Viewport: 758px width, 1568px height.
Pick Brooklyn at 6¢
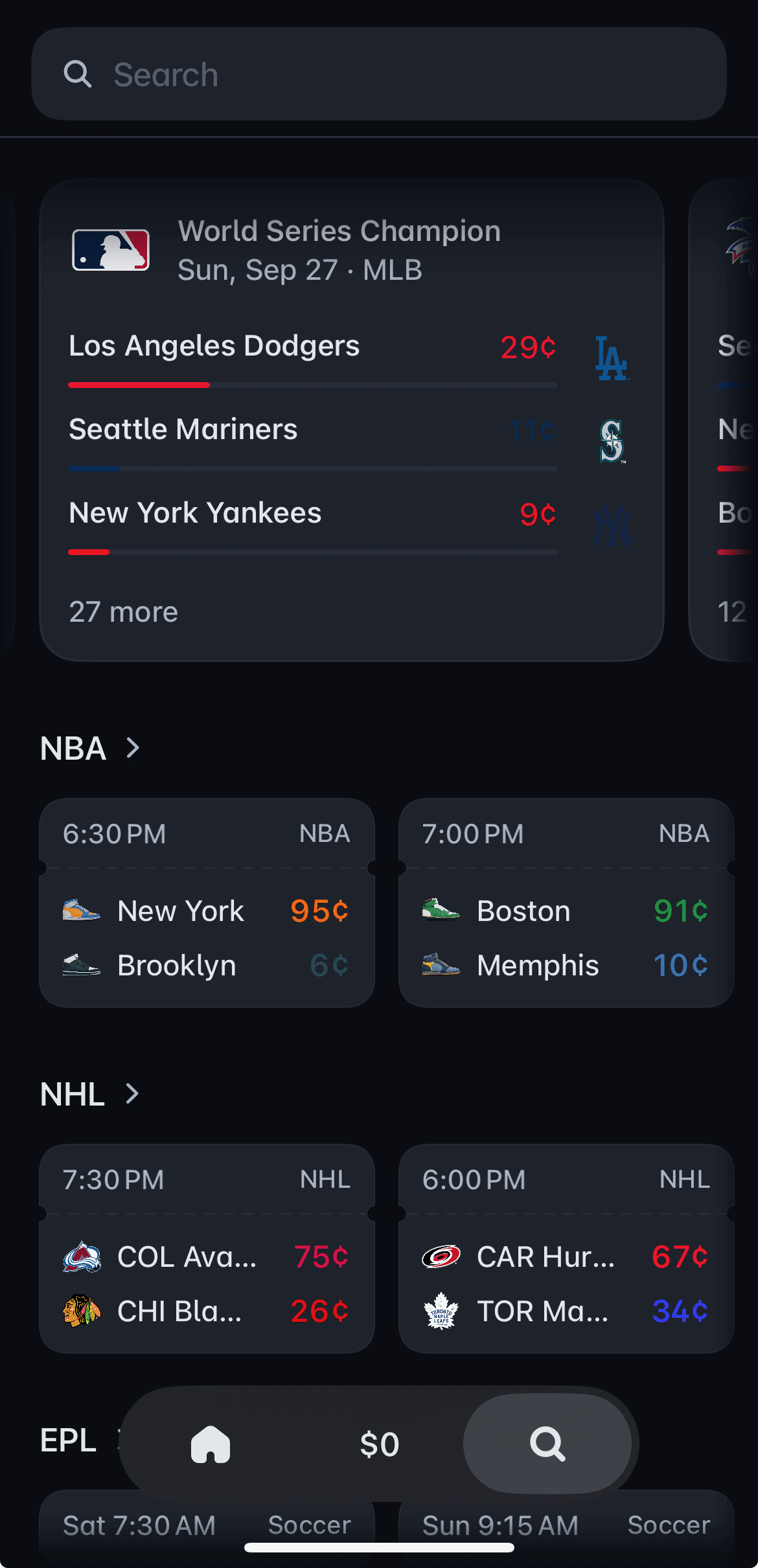point(328,966)
